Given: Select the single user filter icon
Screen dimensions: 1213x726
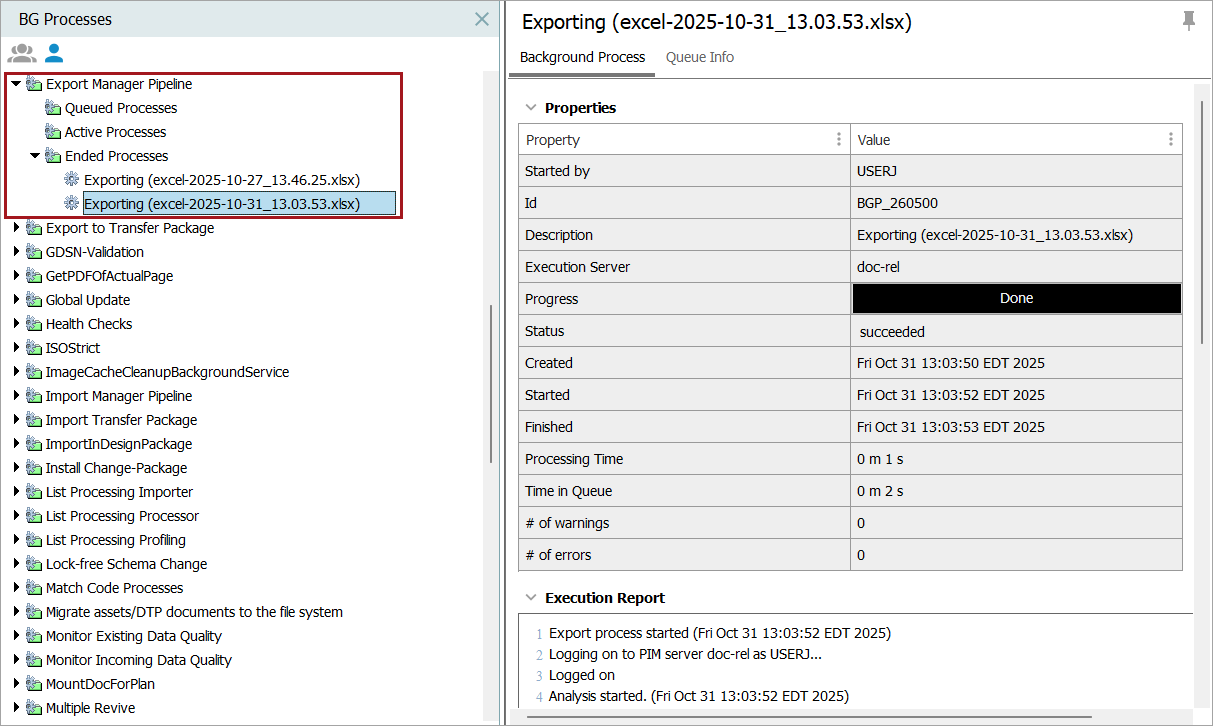Looking at the screenshot, I should point(54,54).
